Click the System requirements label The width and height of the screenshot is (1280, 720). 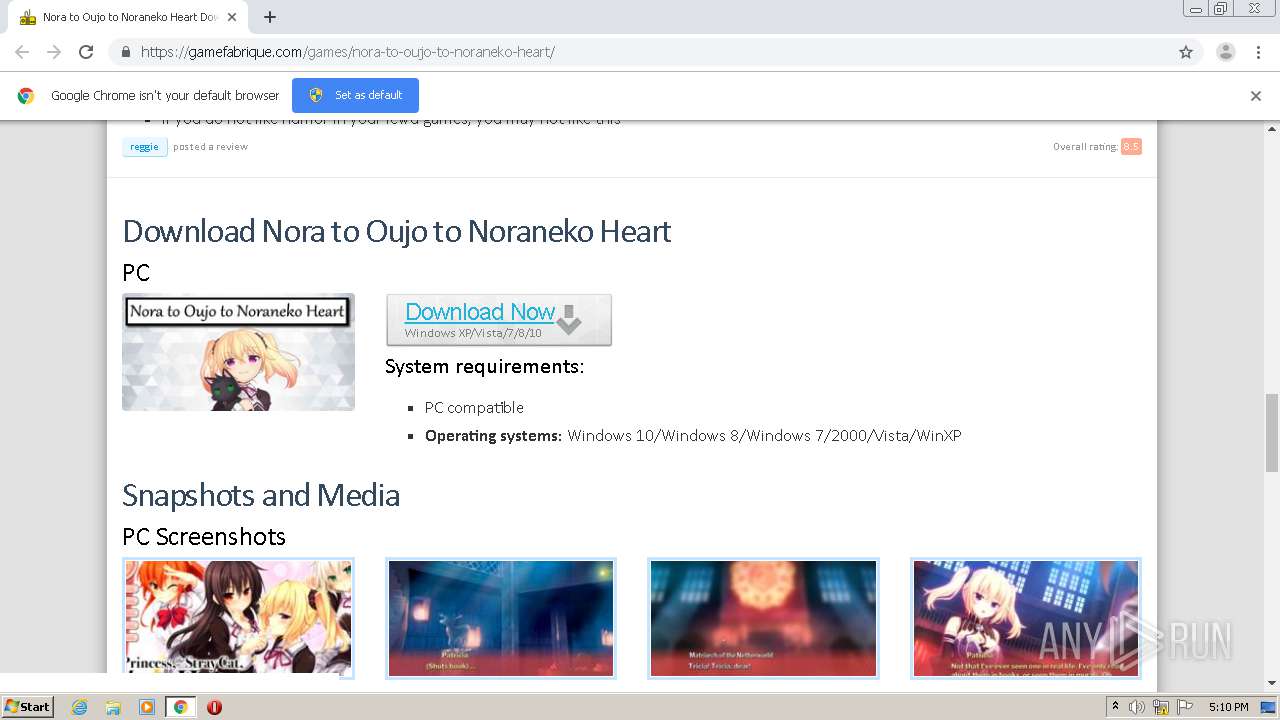484,366
